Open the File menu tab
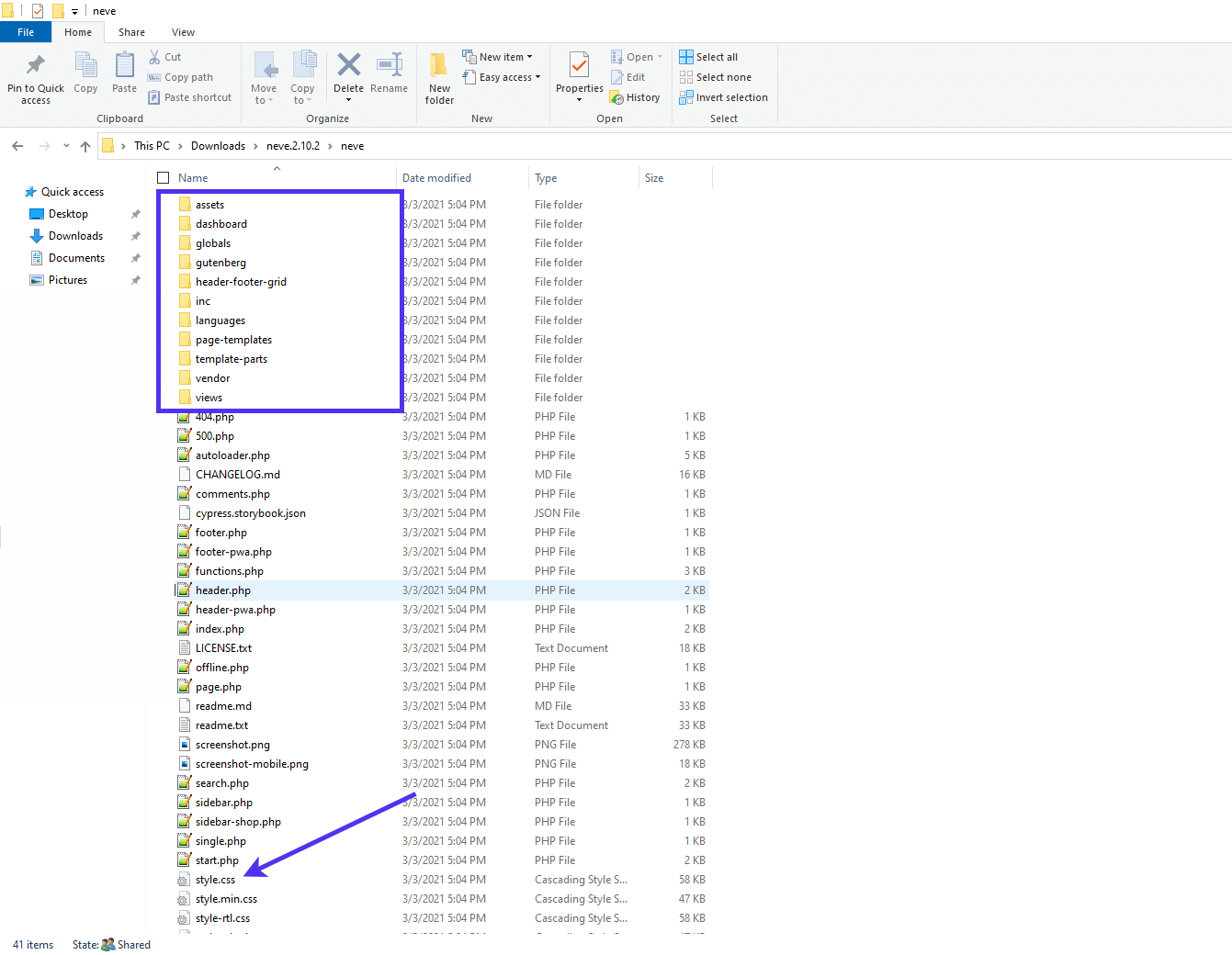The width and height of the screenshot is (1232, 955). point(26,32)
